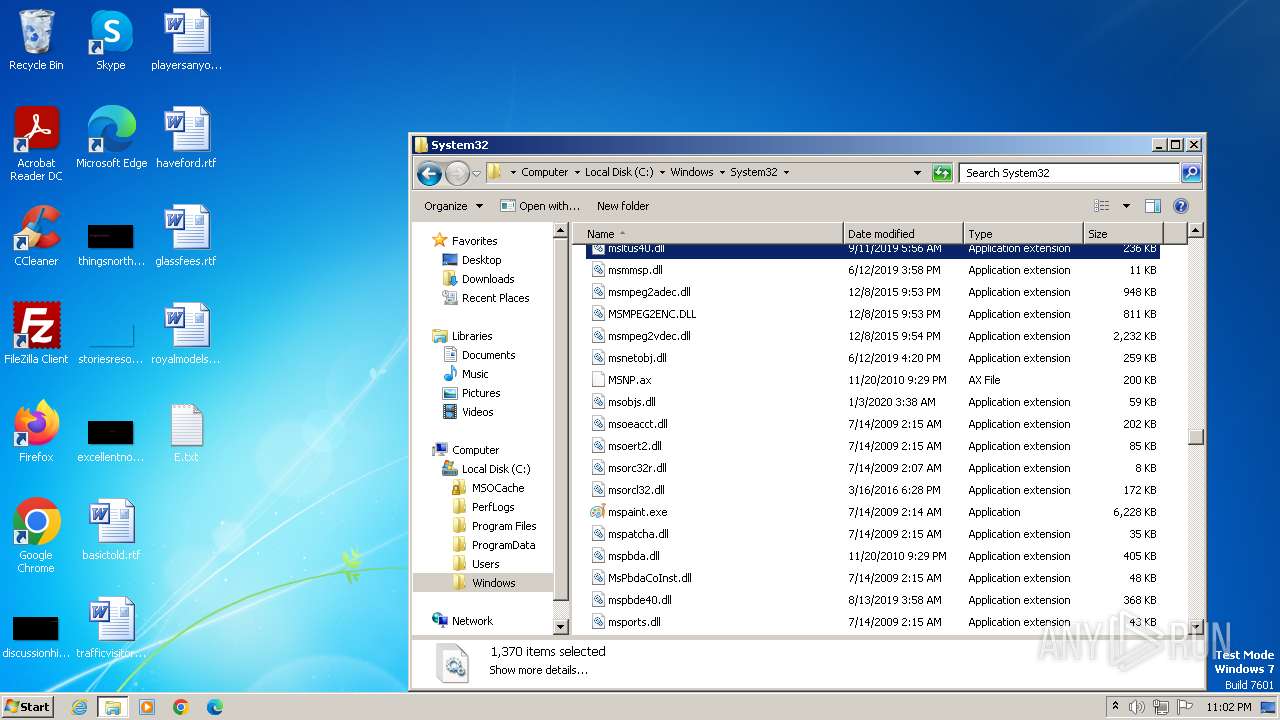1280x720 pixels.
Task: Open Internet Explorer from the taskbar
Action: point(79,707)
